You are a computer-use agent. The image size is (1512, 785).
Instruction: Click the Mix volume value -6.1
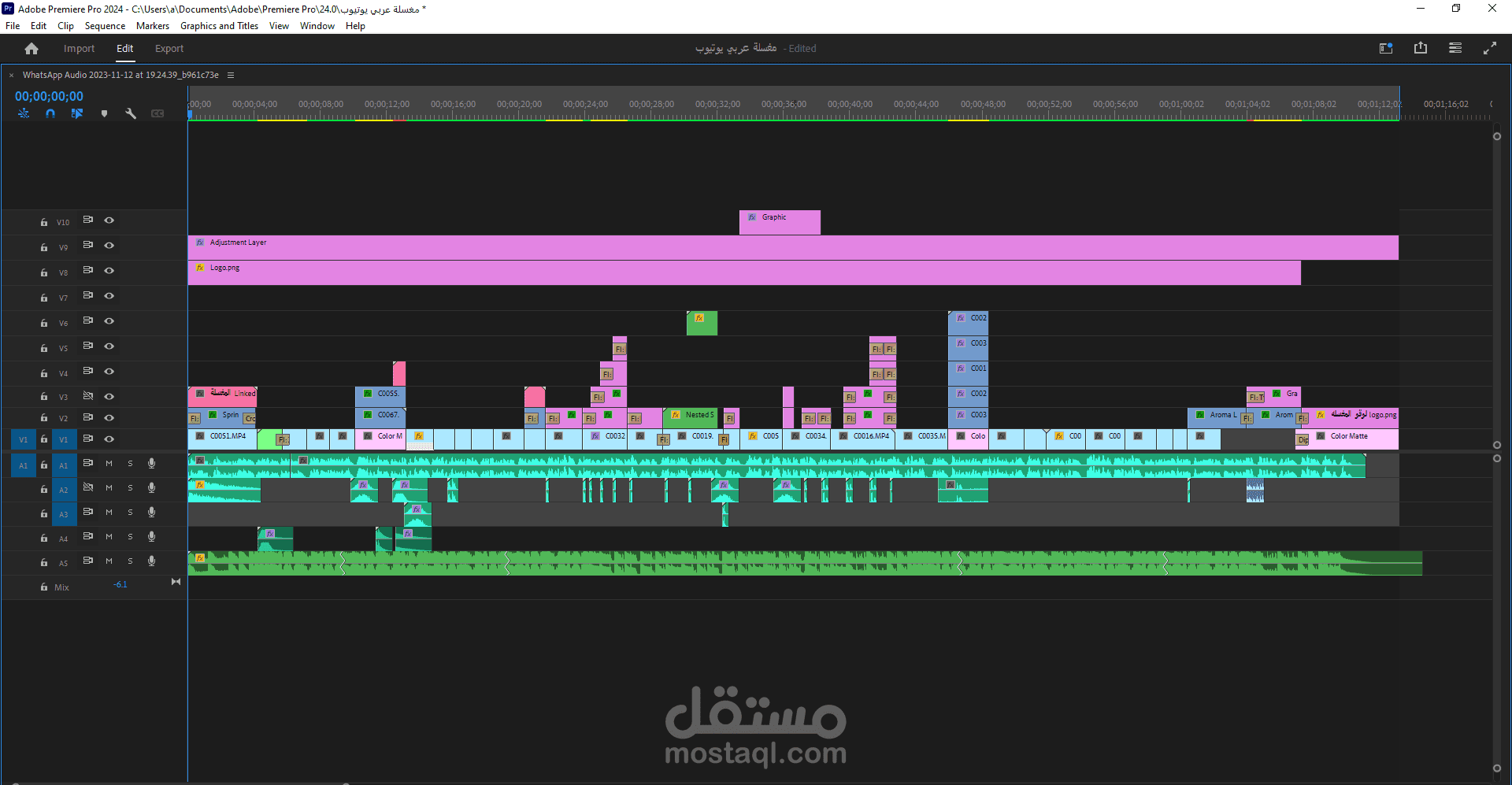point(120,584)
